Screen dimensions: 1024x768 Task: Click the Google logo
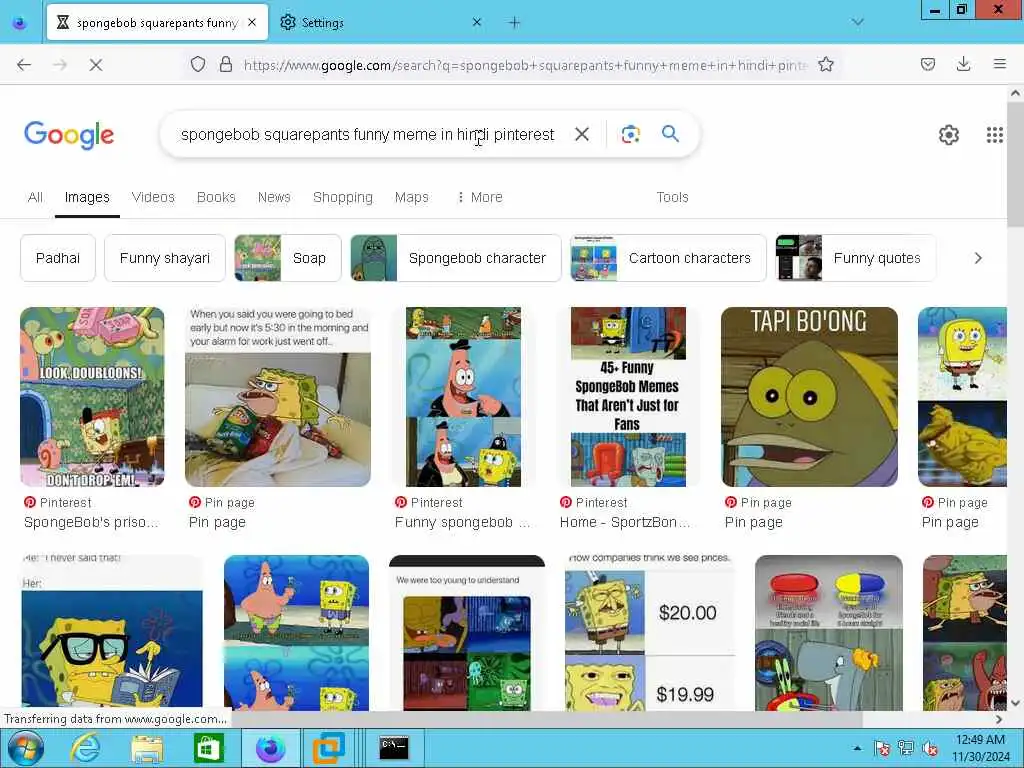coord(69,135)
